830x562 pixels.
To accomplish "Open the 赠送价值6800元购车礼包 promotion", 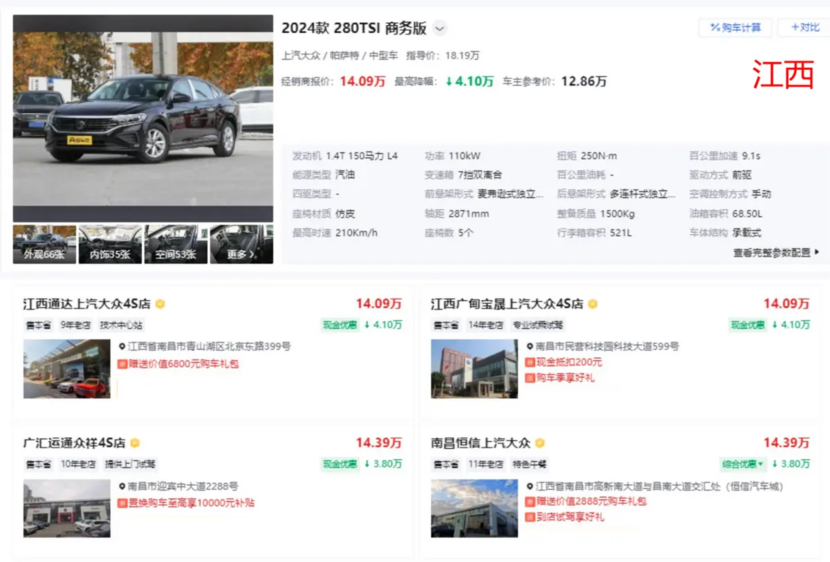I will (x=184, y=364).
